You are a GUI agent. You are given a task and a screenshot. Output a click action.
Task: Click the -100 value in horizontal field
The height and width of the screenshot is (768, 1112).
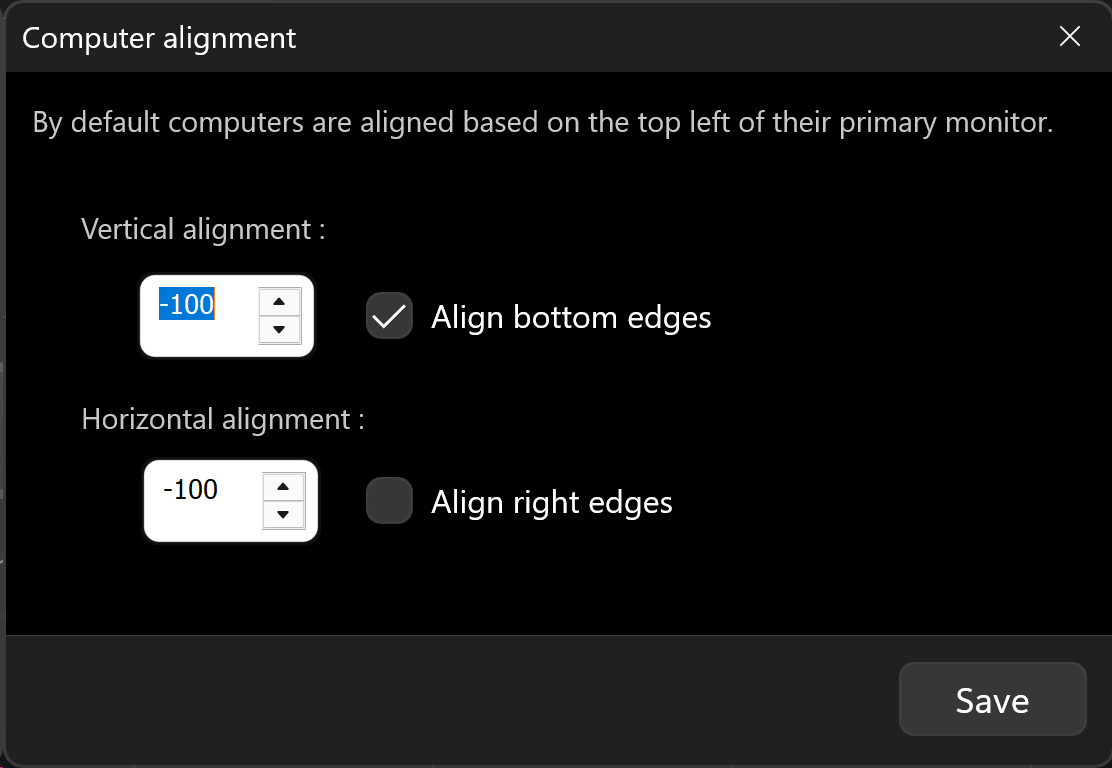[190, 489]
